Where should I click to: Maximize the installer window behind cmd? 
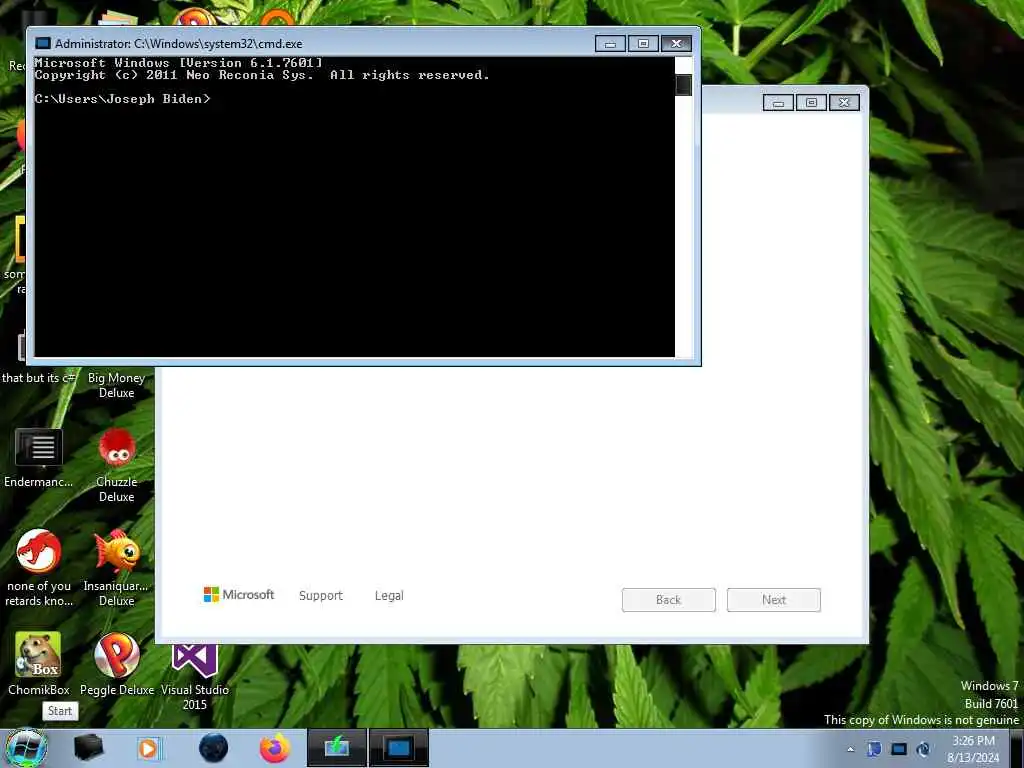pos(811,103)
